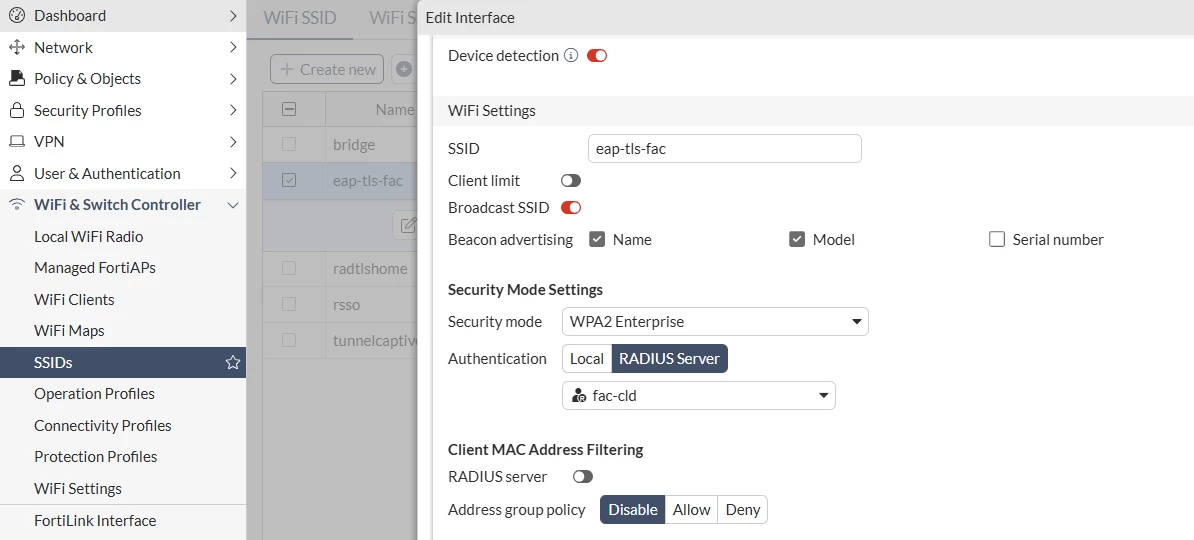Expand the Security Profiles chevron

pos(233,110)
